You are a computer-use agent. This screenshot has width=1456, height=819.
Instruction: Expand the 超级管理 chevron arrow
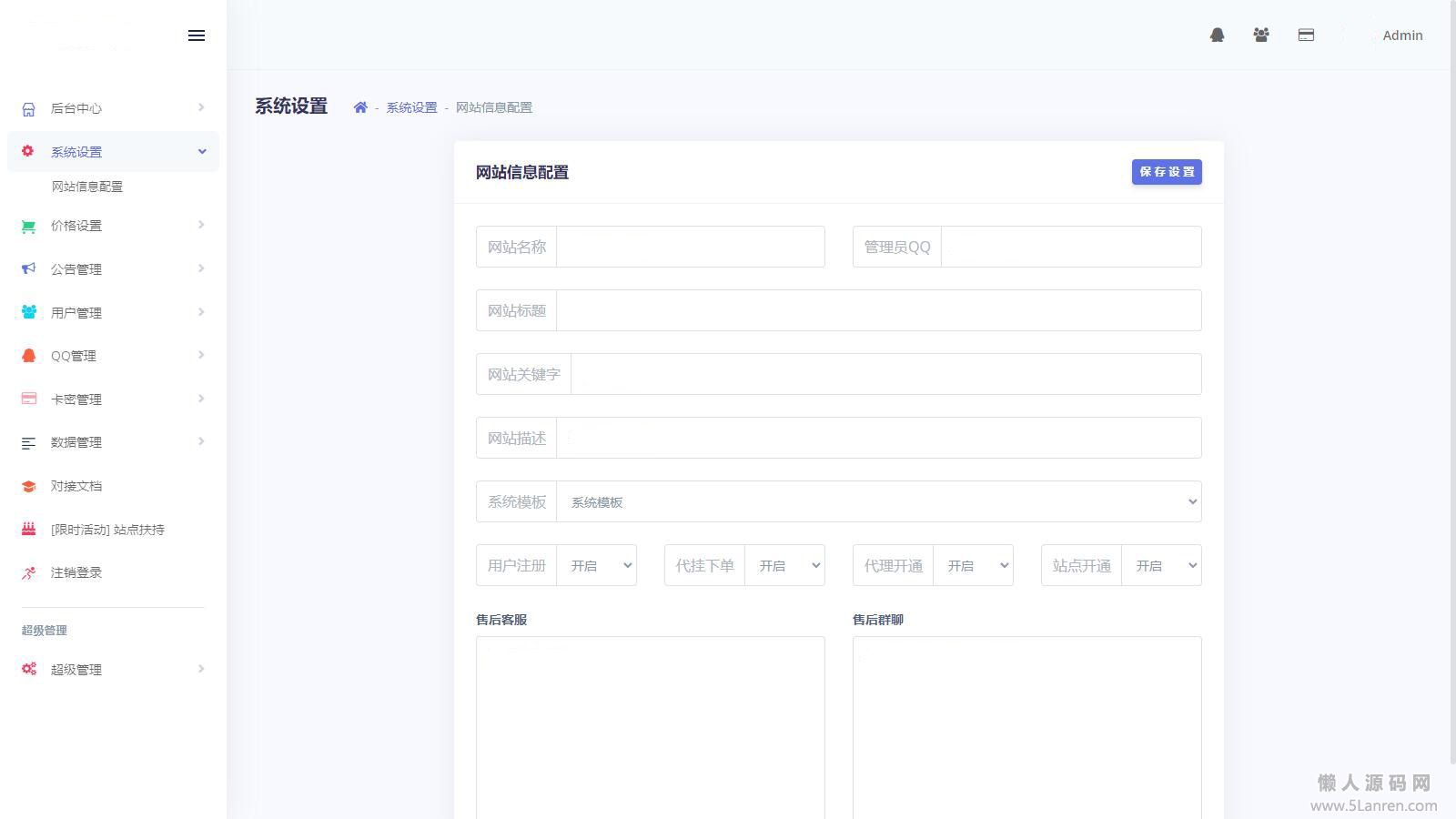click(x=201, y=669)
